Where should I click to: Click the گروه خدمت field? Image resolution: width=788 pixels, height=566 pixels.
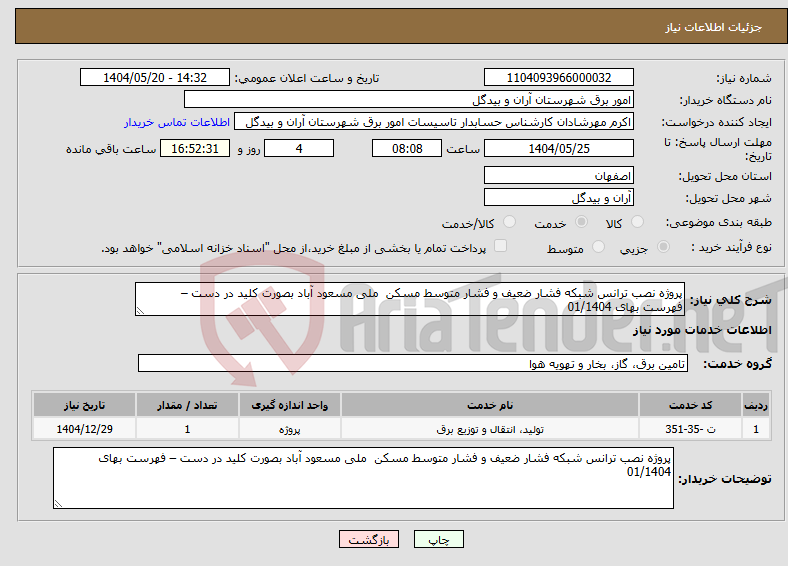(x=413, y=363)
